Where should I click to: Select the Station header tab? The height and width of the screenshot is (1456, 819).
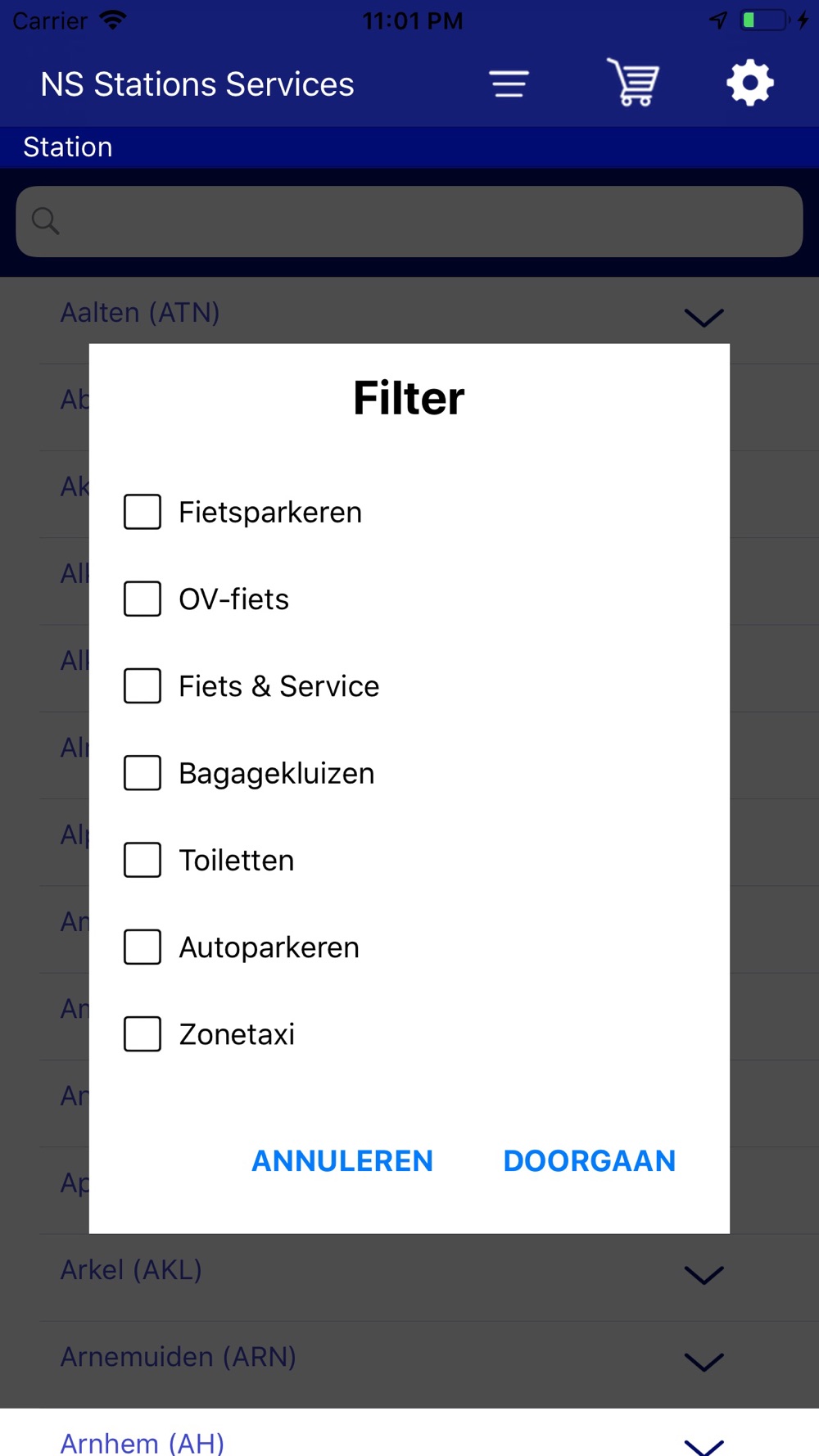click(x=68, y=147)
